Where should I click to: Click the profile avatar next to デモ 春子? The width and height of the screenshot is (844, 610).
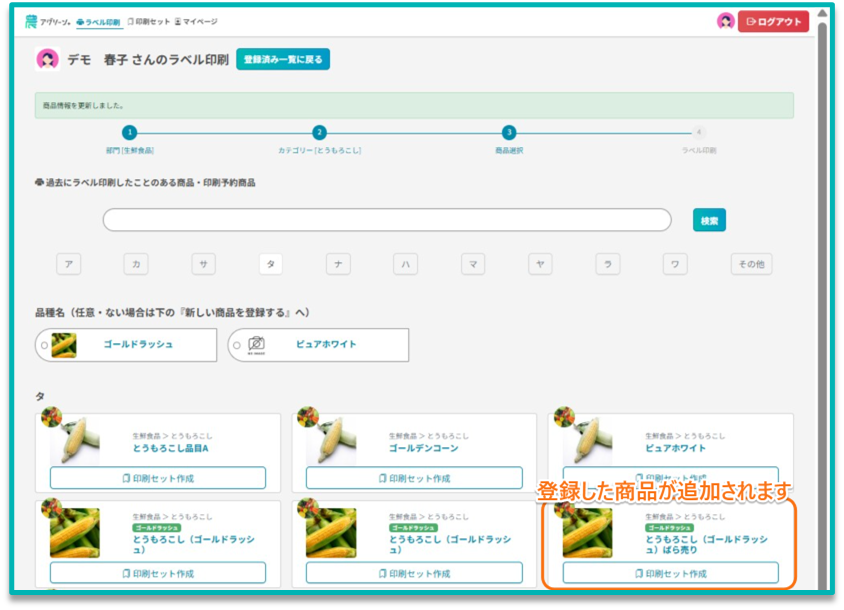pos(47,60)
